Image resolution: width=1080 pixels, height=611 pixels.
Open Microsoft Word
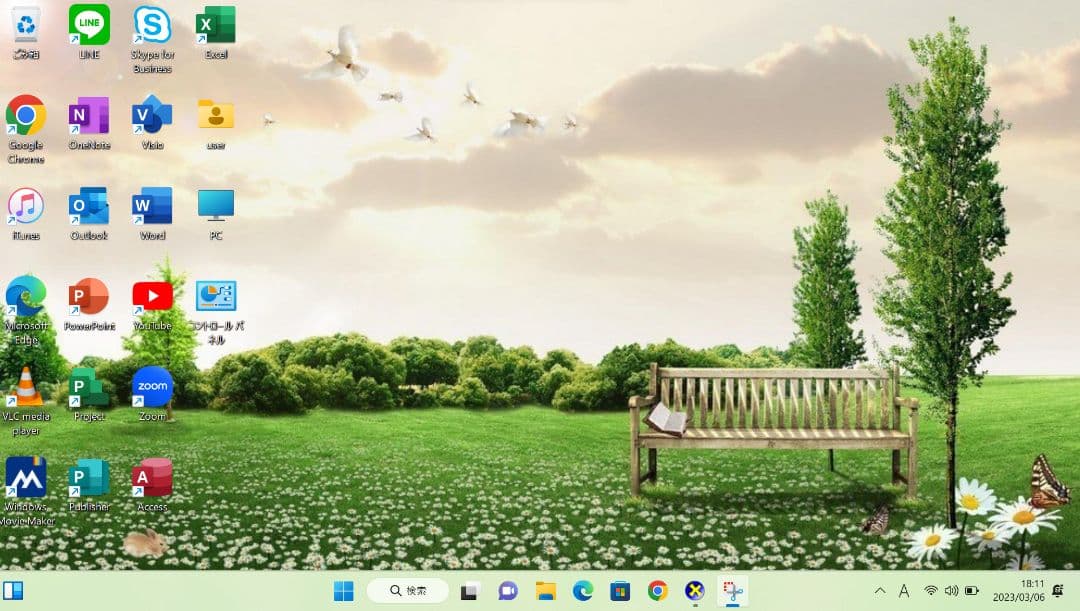pyautogui.click(x=151, y=203)
